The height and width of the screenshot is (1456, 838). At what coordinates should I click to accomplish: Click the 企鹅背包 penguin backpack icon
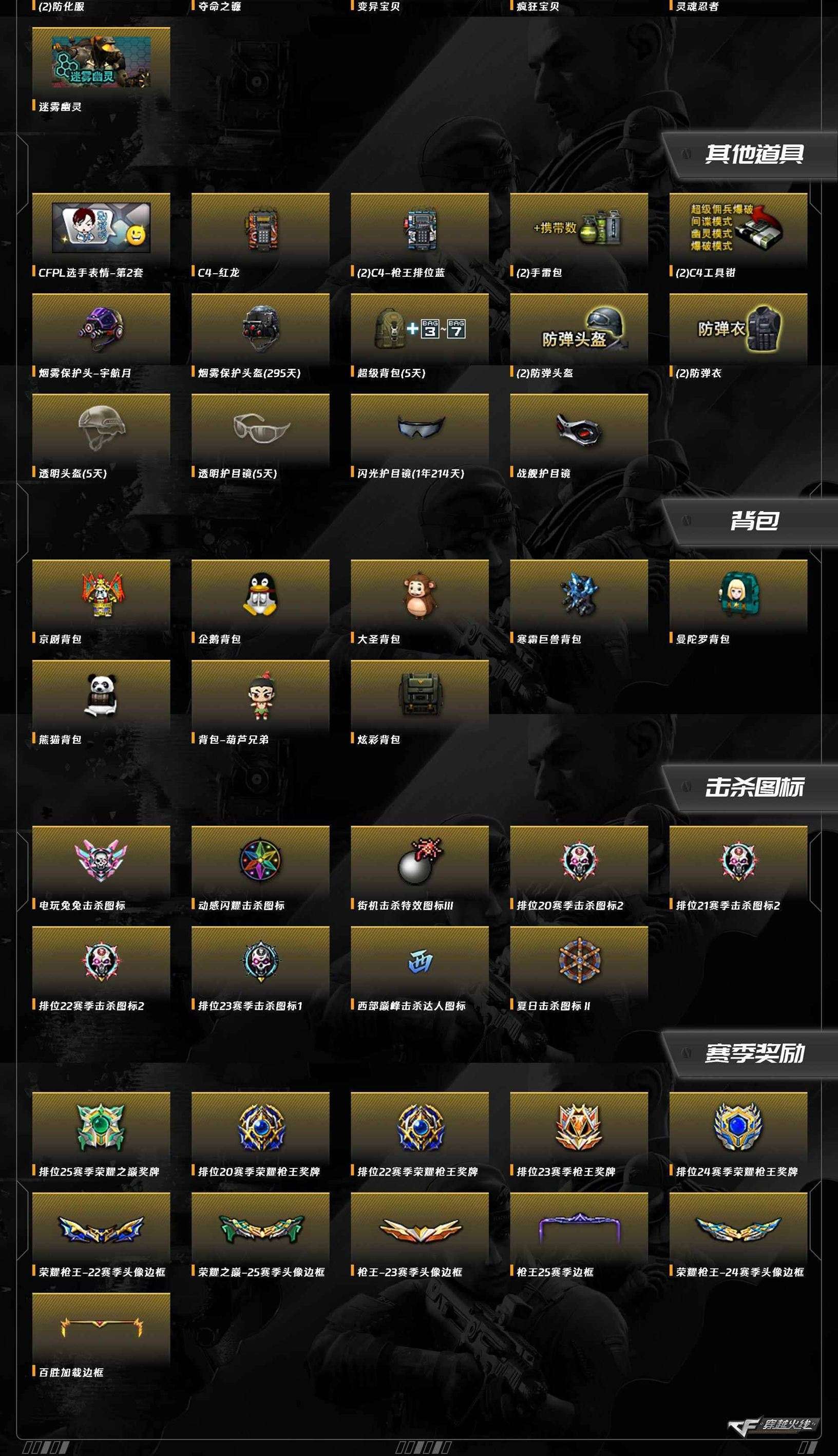coord(261,596)
